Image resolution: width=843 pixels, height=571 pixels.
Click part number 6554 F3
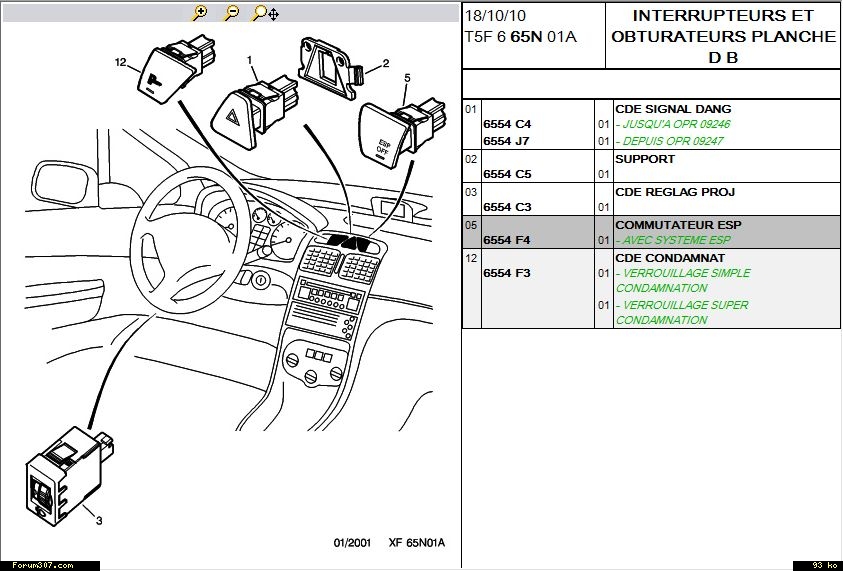[x=507, y=273]
